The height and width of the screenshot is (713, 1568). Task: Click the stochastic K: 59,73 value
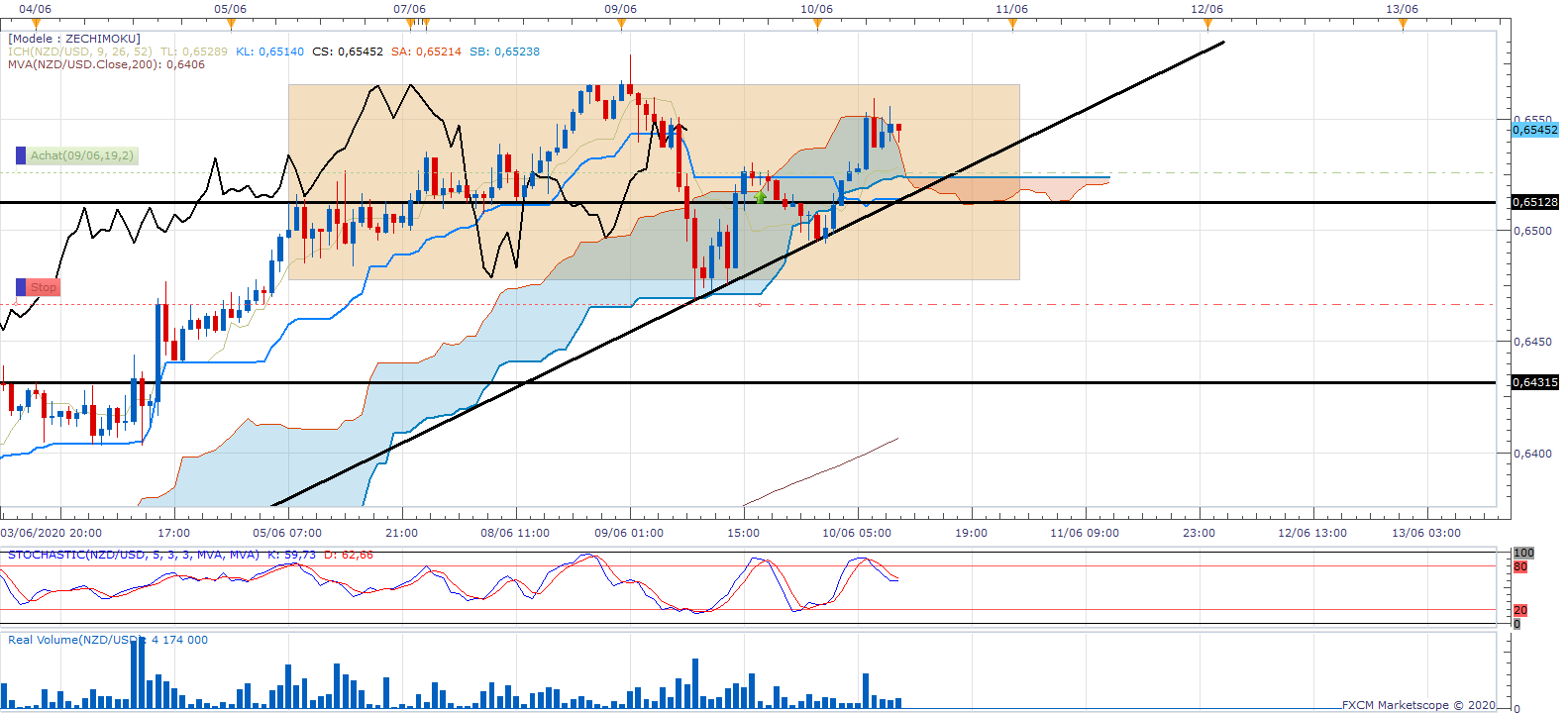(291, 555)
